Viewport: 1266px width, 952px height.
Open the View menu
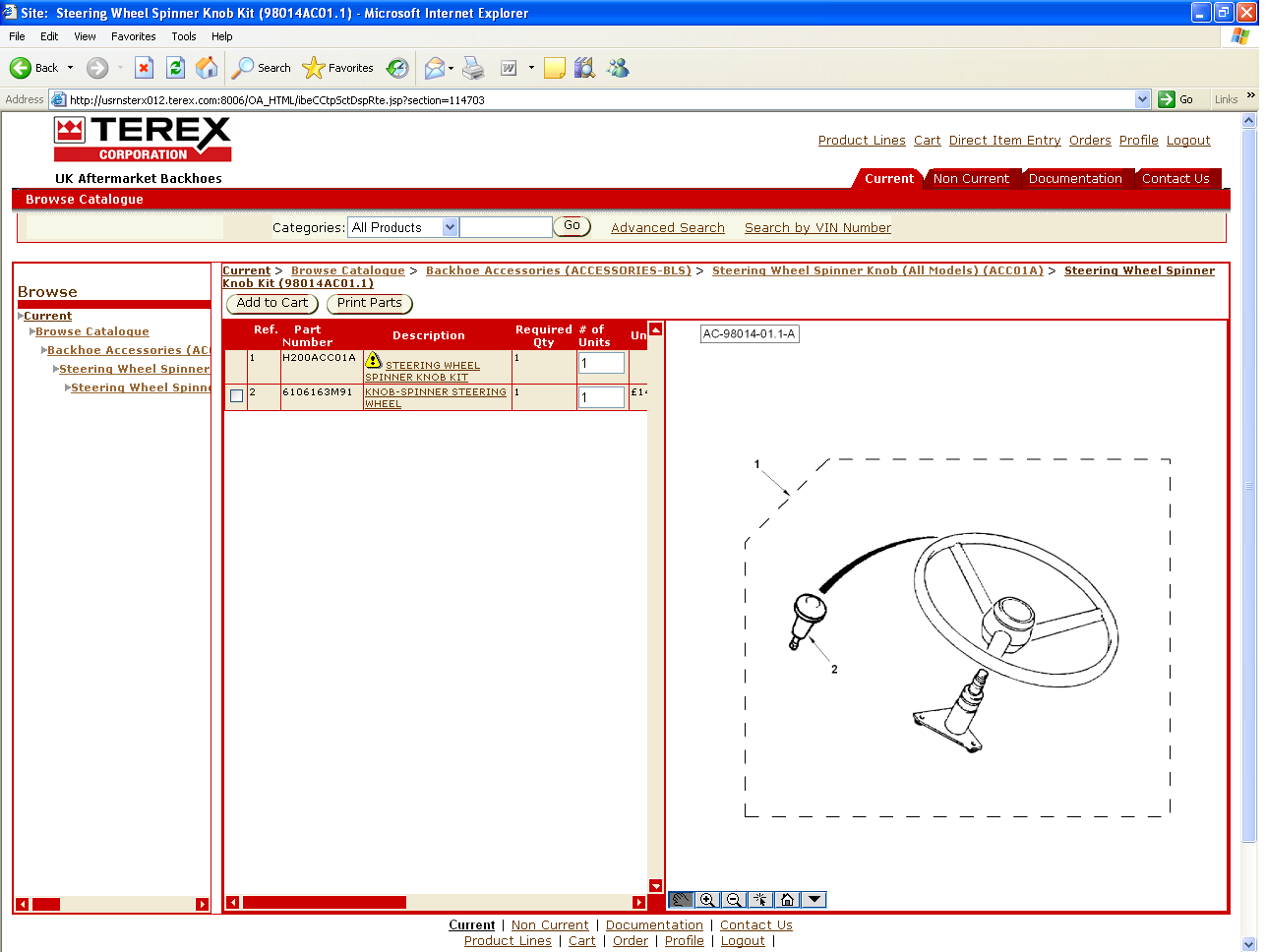[85, 36]
